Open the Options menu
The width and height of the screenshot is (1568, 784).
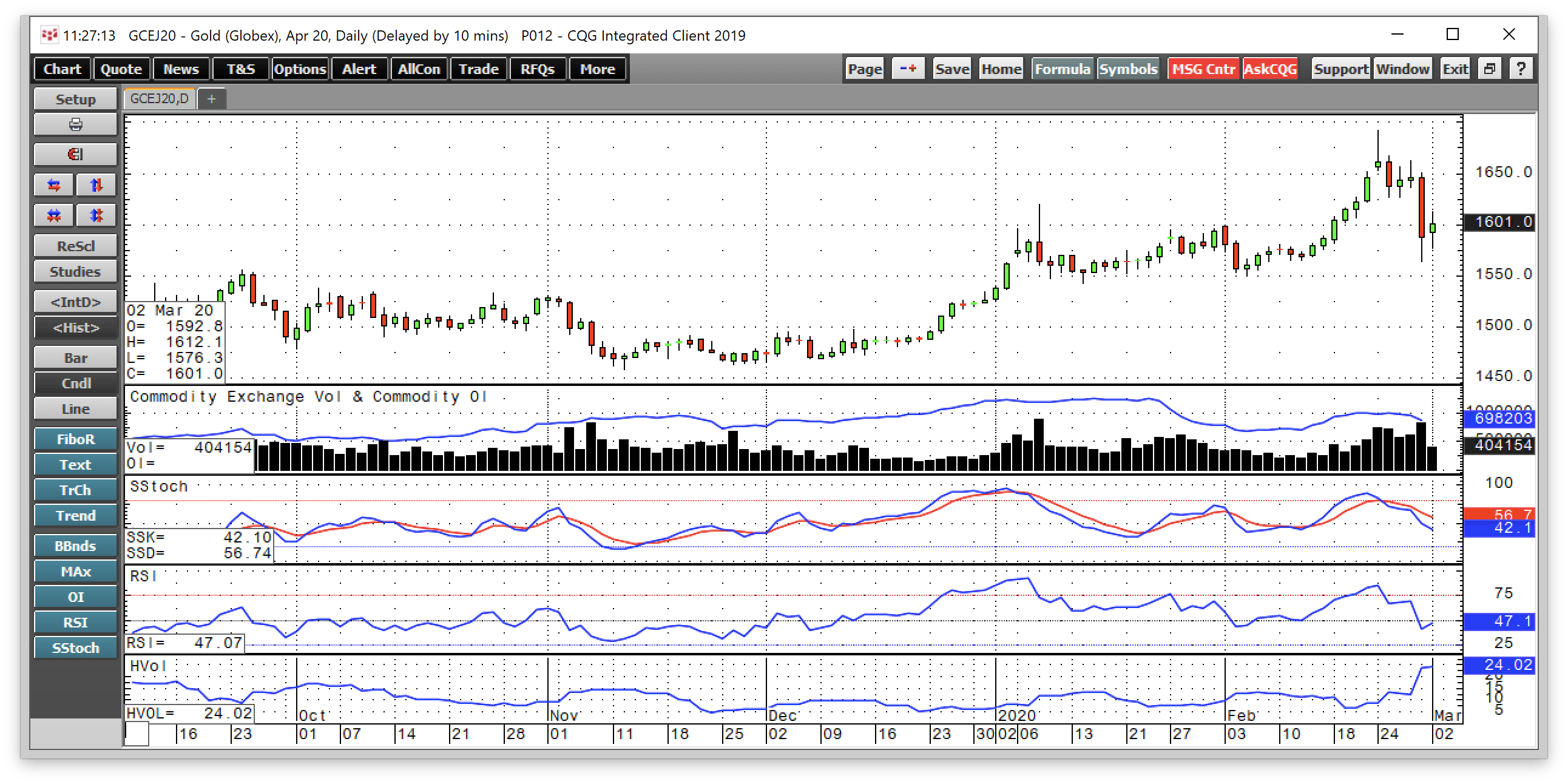click(x=300, y=69)
